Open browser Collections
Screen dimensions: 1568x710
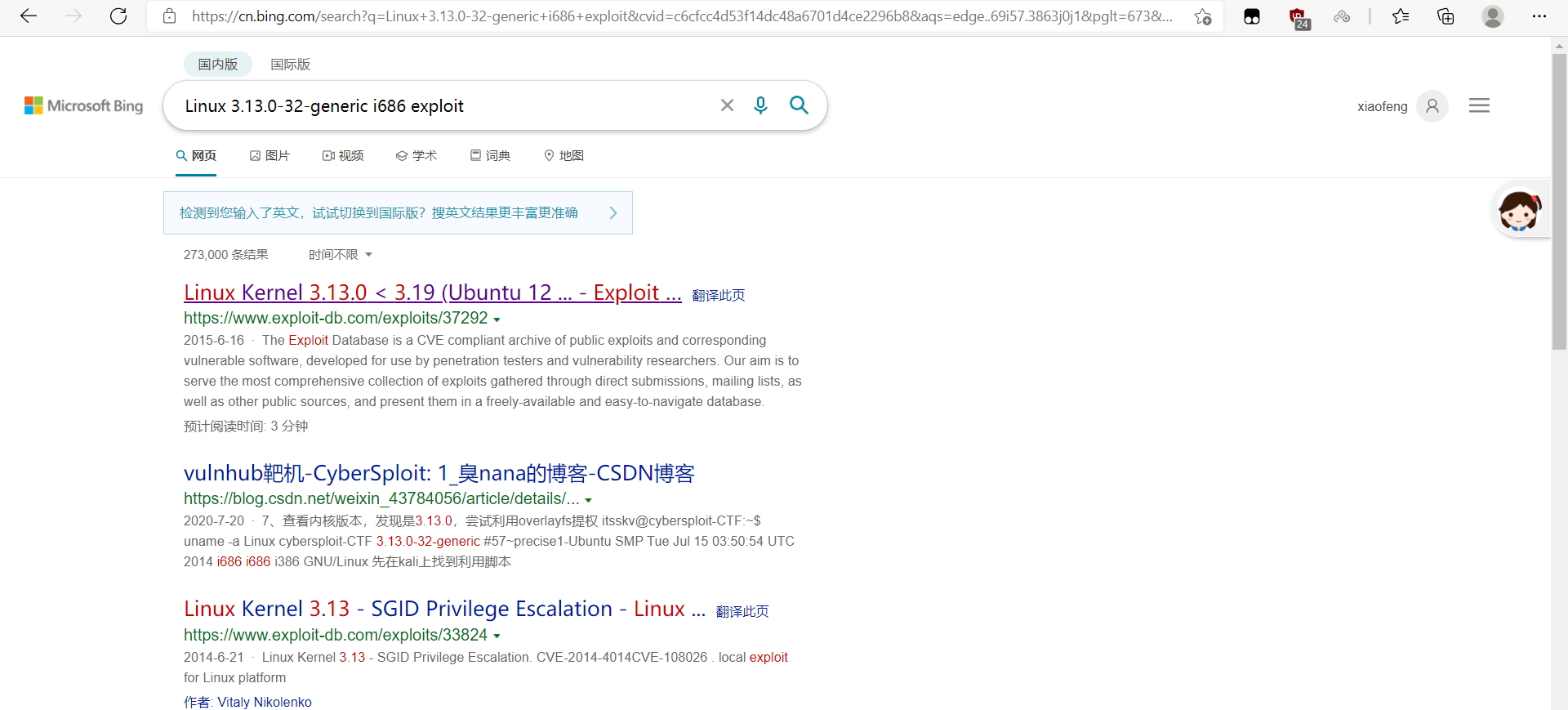coord(1445,16)
